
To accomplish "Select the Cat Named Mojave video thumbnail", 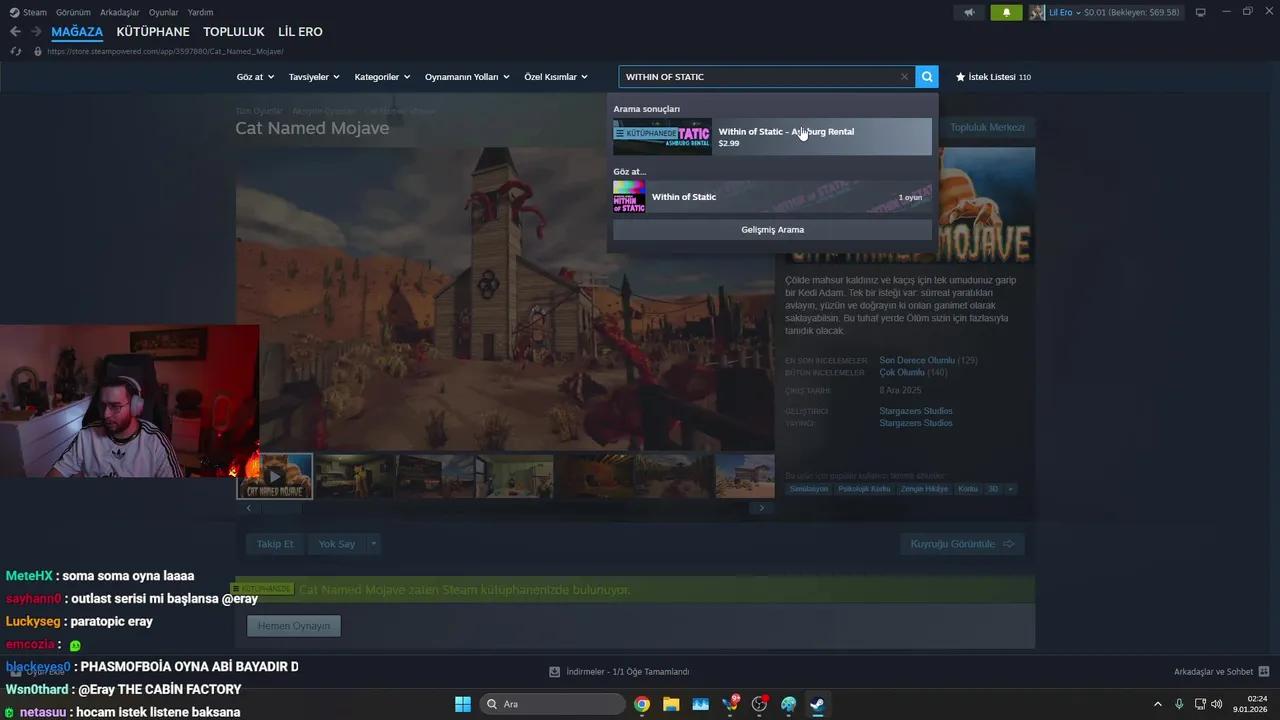I will (274, 476).
